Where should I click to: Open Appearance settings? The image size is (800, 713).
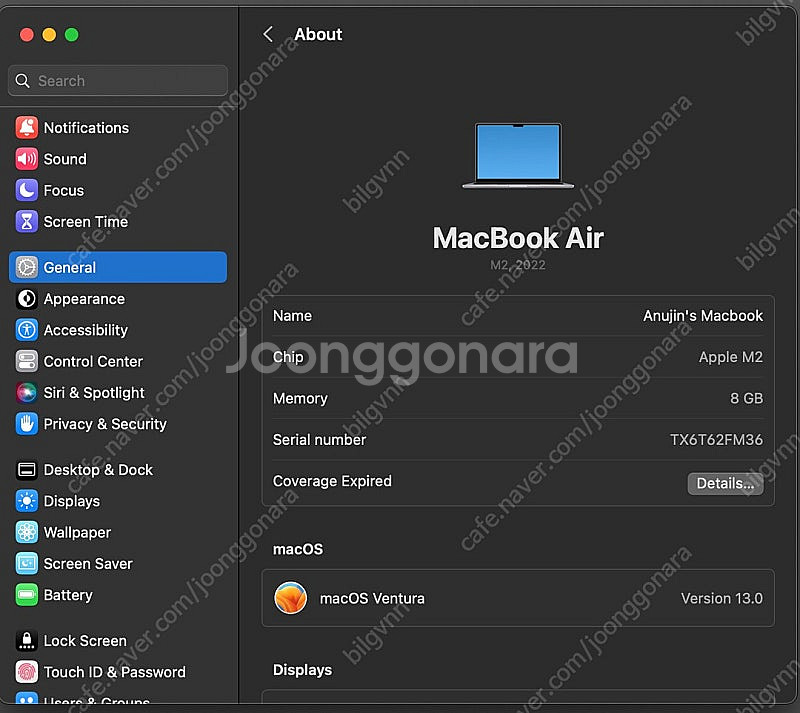pyautogui.click(x=84, y=299)
